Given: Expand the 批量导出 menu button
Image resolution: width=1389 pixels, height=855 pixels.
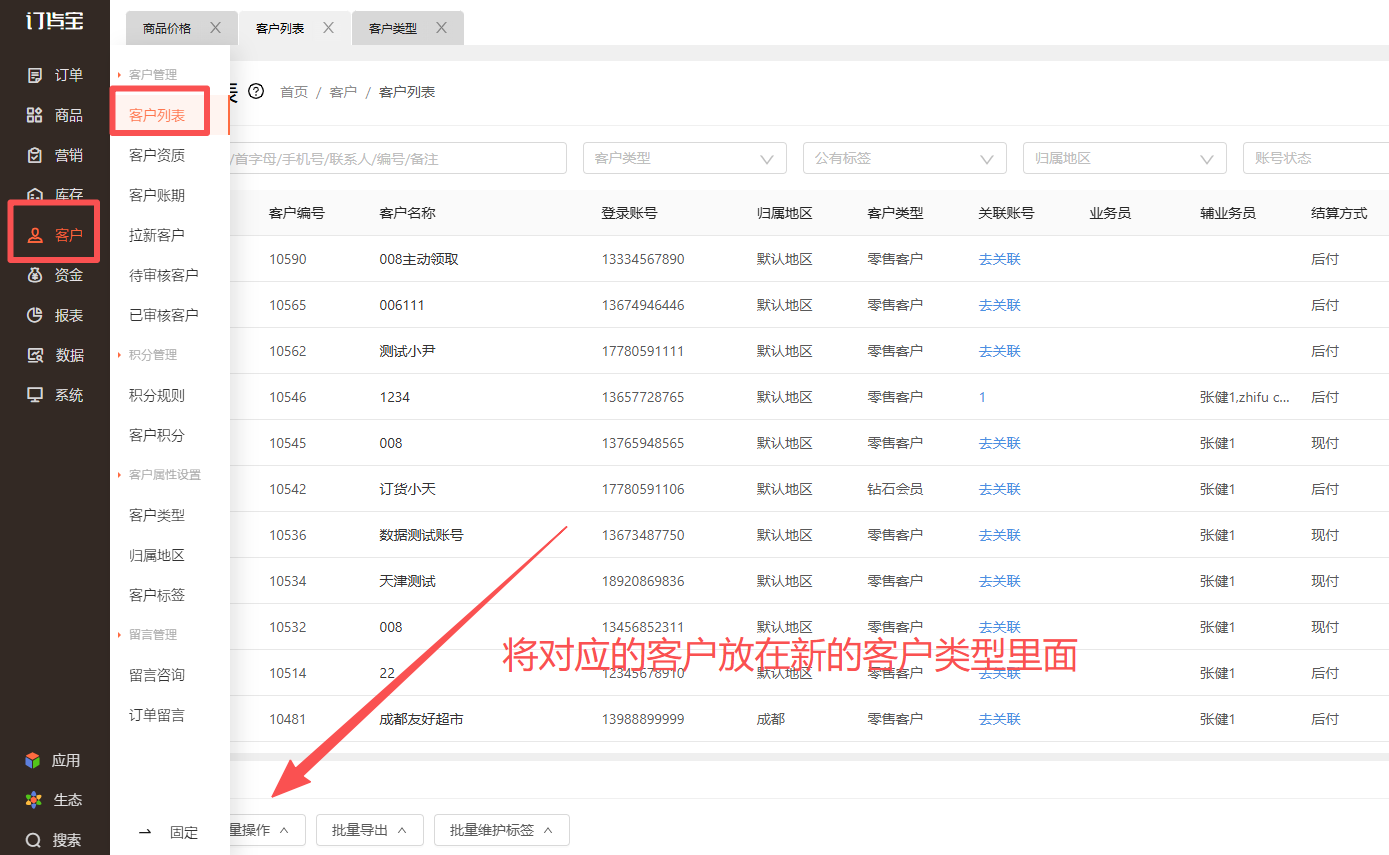Looking at the screenshot, I should 370,830.
